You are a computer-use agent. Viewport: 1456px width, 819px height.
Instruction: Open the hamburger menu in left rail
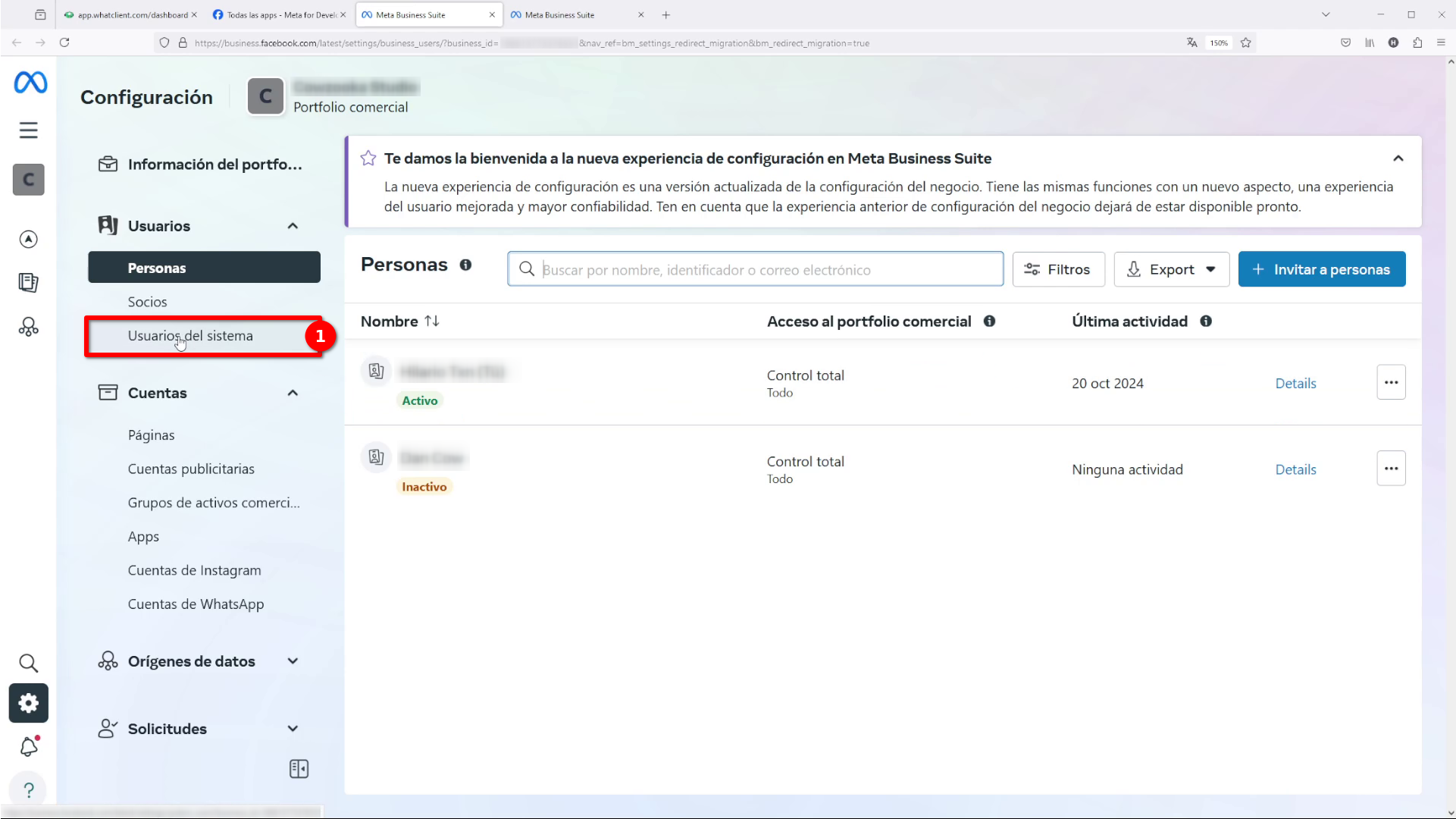point(29,130)
